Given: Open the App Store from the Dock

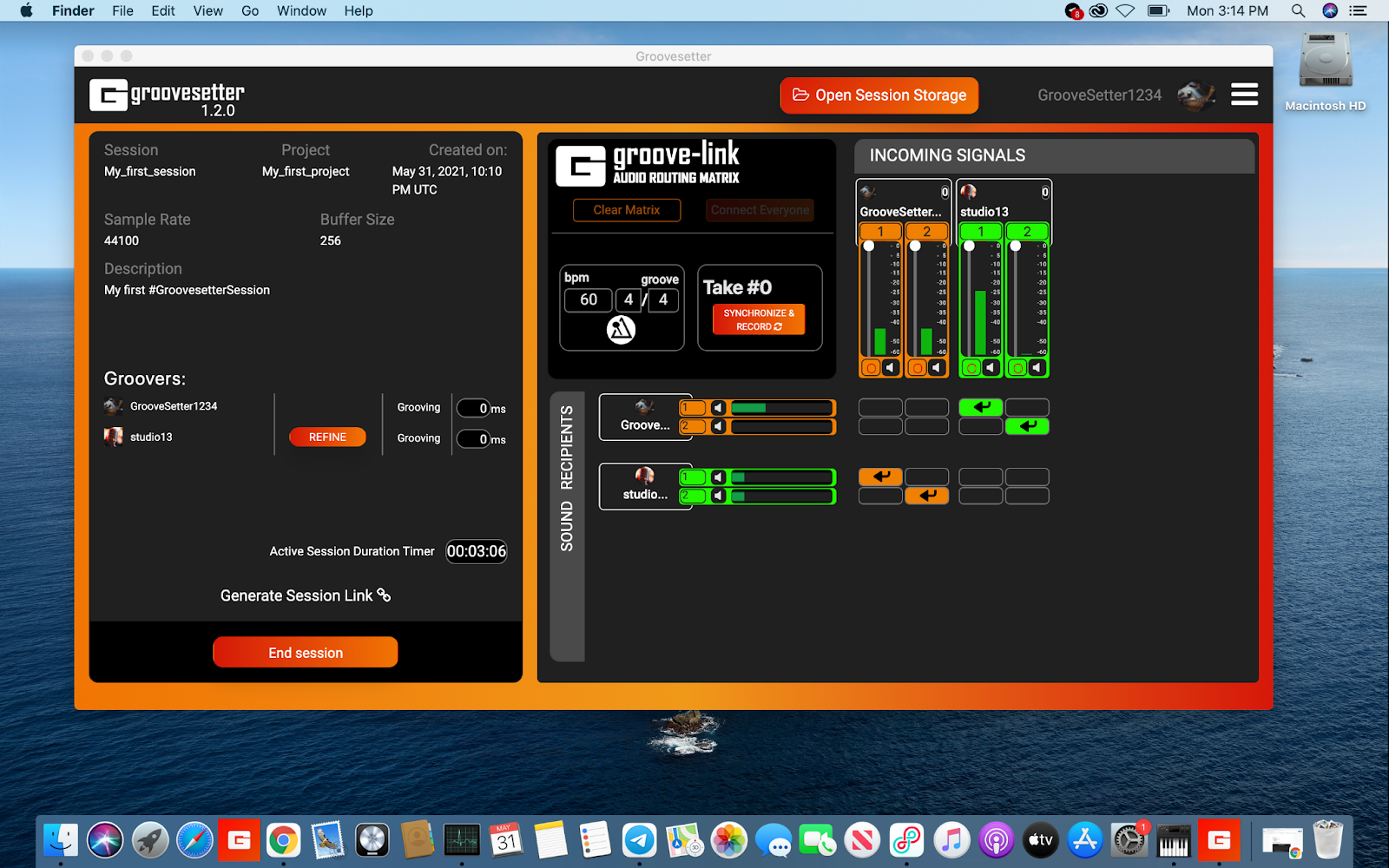Looking at the screenshot, I should pos(1084,840).
